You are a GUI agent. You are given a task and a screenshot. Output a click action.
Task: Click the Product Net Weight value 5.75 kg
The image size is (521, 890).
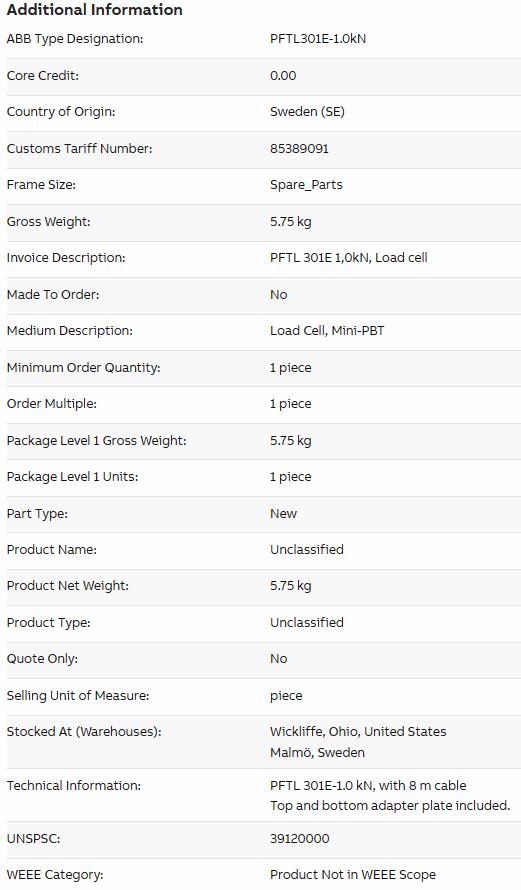(x=291, y=586)
